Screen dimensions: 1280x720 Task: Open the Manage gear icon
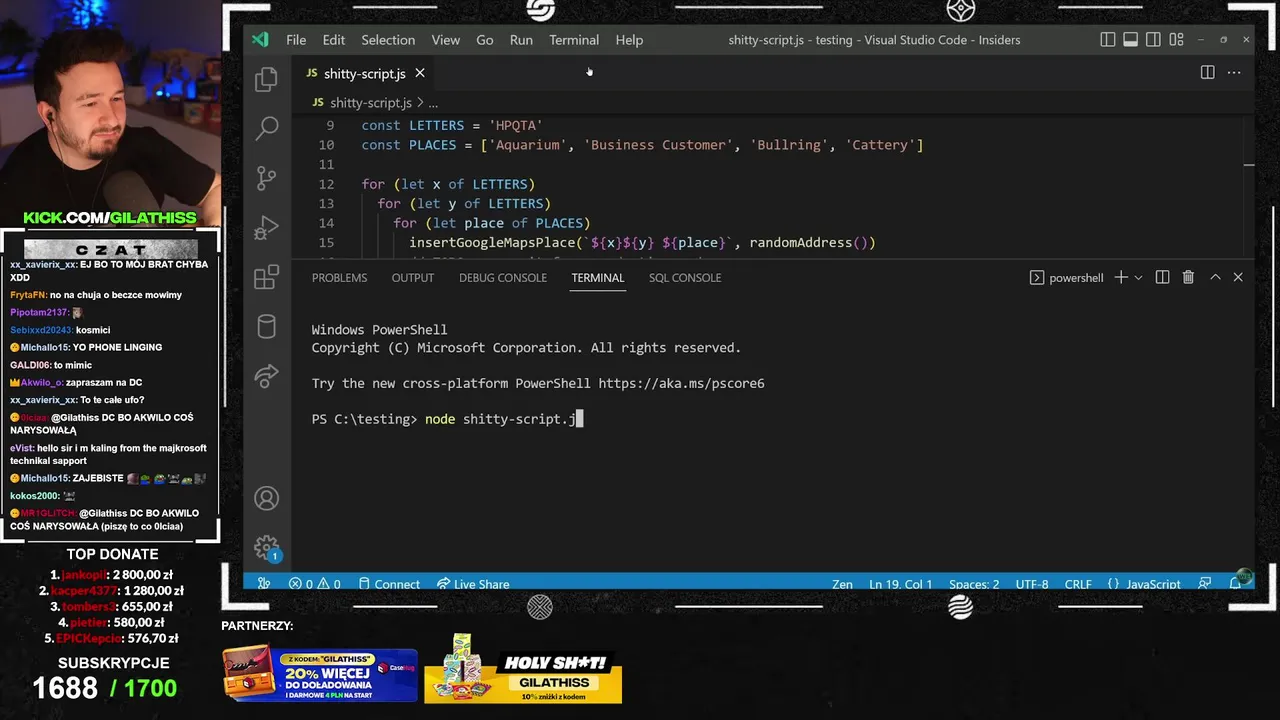point(266,547)
